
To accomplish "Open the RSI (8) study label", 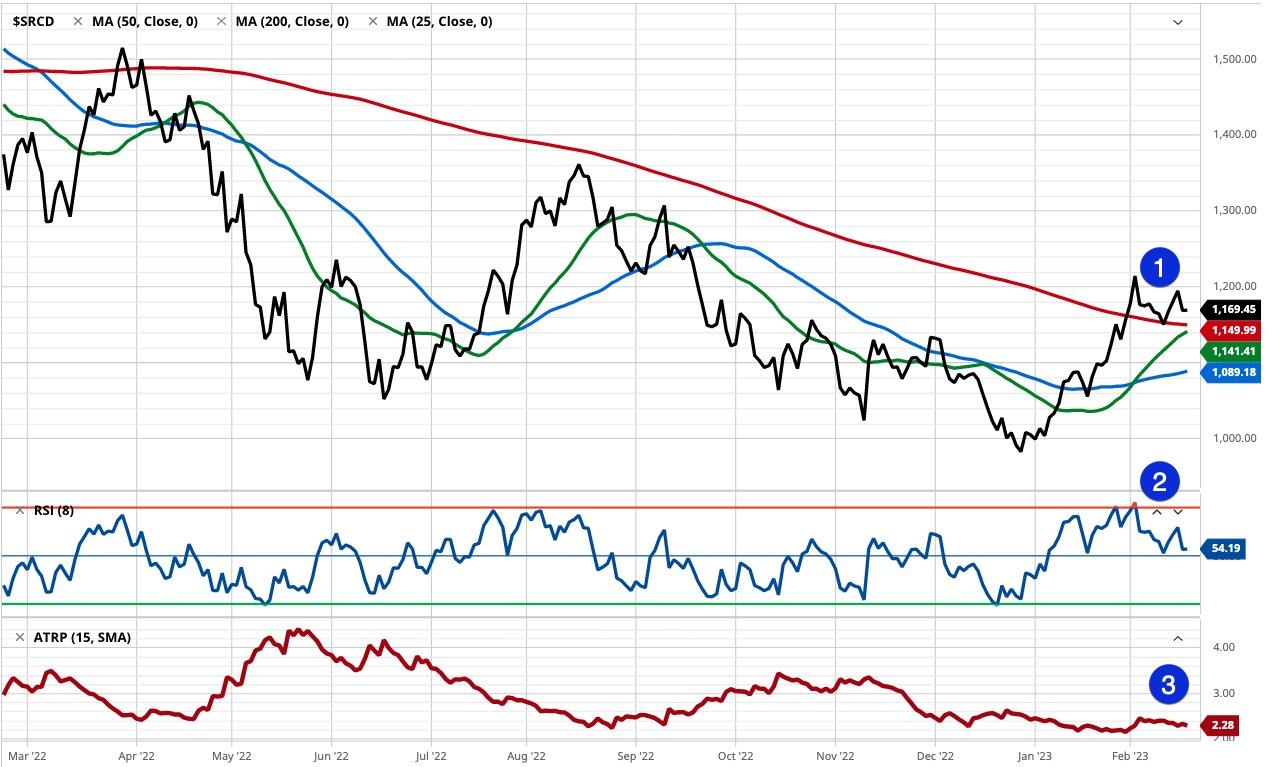I will pos(54,510).
